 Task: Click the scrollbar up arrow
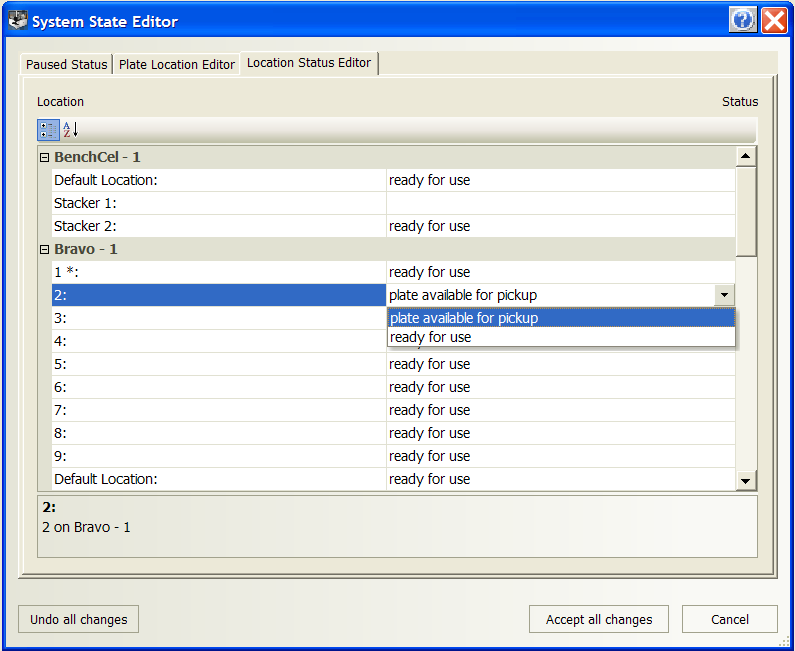[x=746, y=157]
